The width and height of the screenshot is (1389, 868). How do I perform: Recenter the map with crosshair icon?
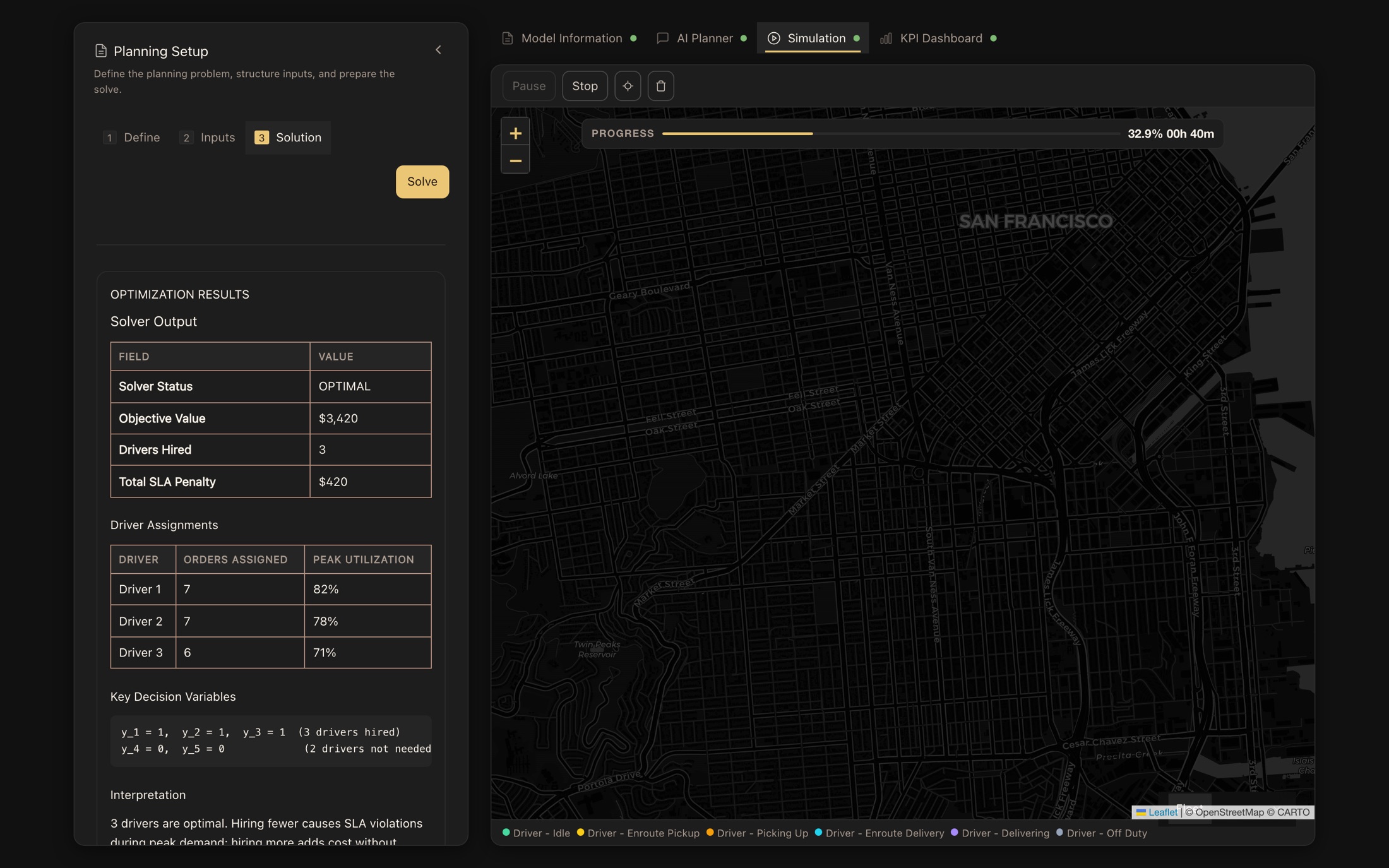(628, 86)
